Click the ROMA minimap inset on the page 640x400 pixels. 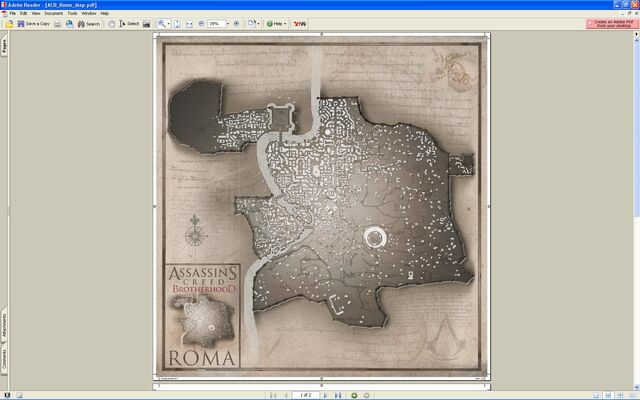click(203, 316)
